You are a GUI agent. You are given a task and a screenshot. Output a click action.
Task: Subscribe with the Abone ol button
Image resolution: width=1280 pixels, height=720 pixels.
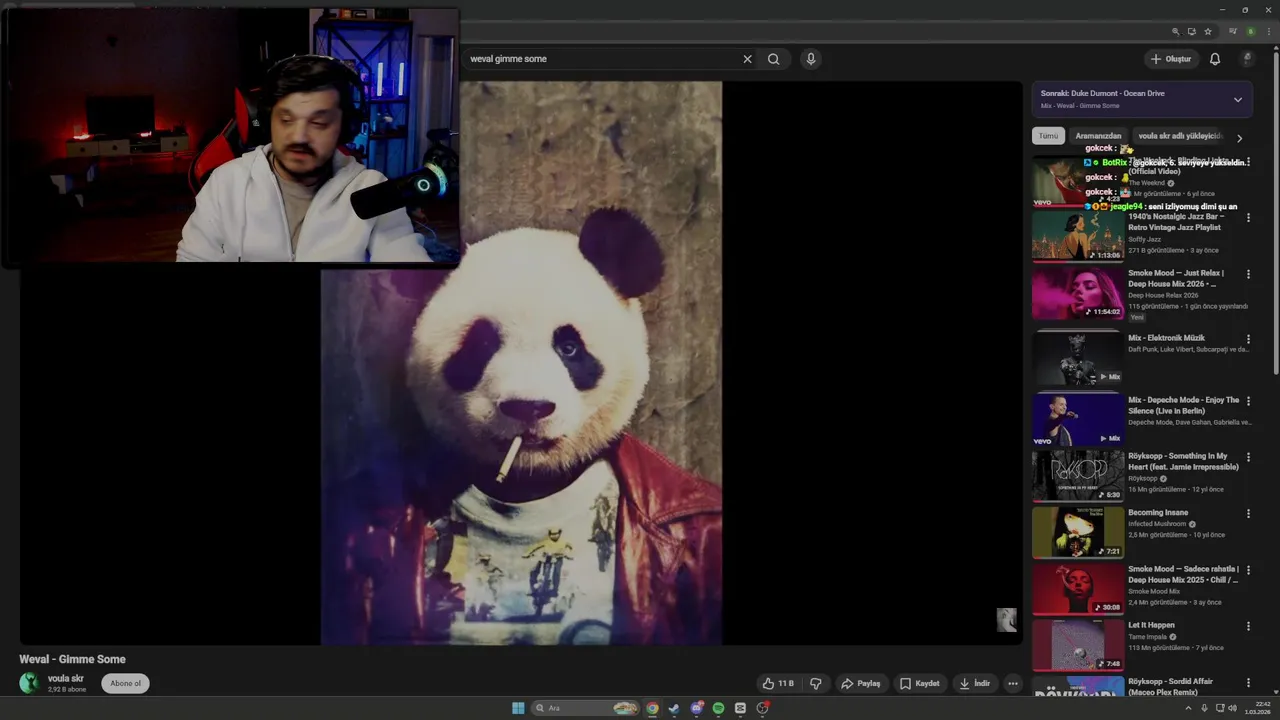click(126, 684)
